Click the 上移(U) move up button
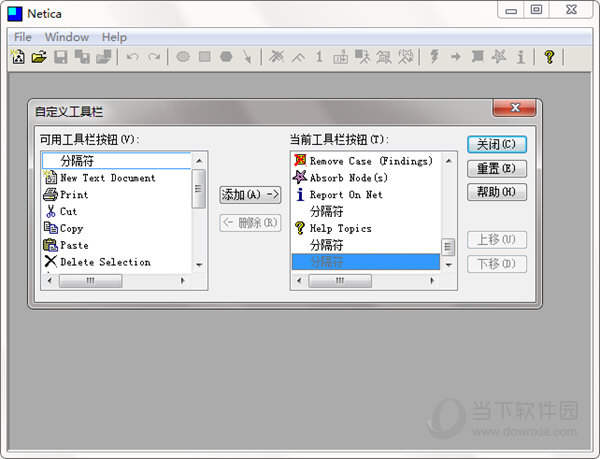600x459 pixels. click(497, 240)
